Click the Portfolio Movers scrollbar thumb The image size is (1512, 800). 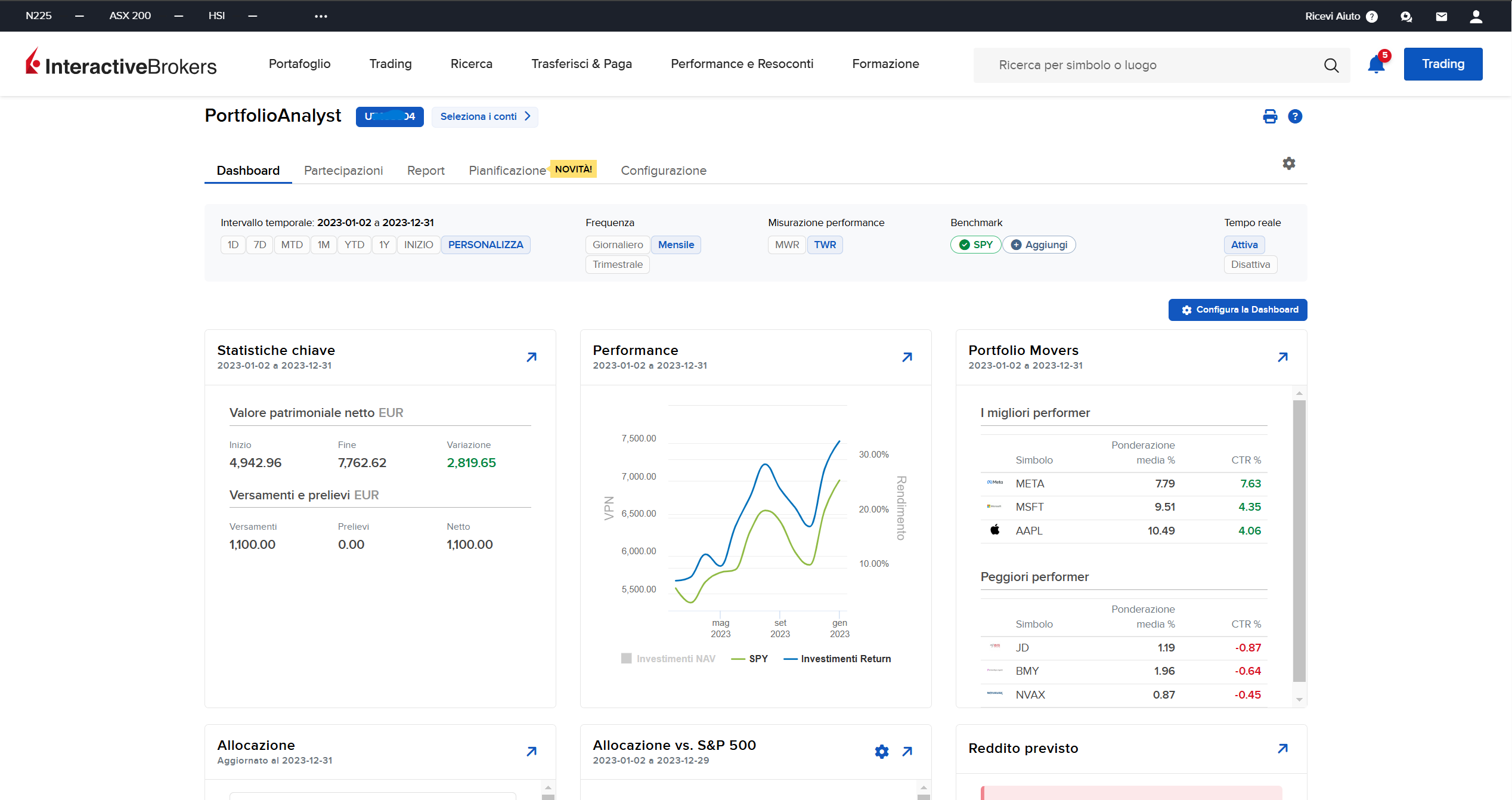tap(1299, 540)
